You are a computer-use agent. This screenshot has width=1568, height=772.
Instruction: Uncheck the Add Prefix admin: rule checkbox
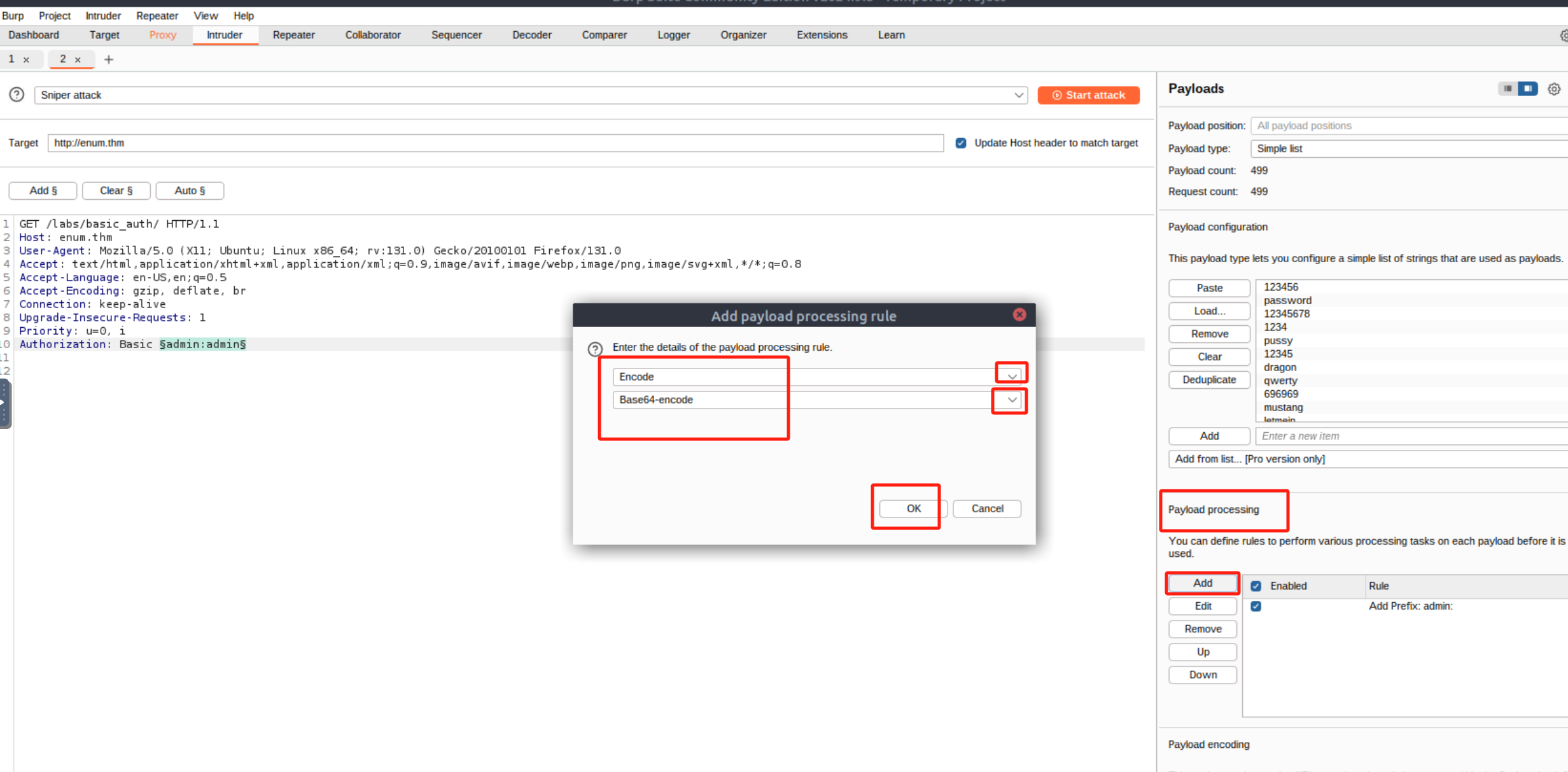pyautogui.click(x=1256, y=606)
